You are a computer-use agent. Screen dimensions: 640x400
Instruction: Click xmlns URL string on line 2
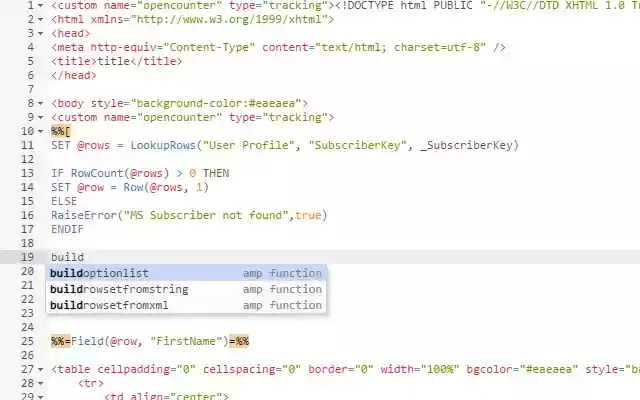coord(229,19)
